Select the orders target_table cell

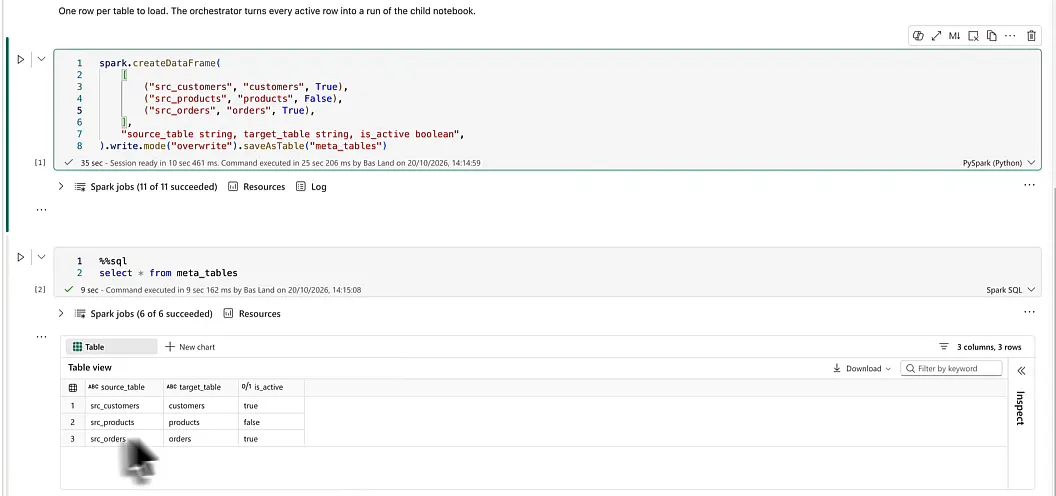(x=201, y=439)
